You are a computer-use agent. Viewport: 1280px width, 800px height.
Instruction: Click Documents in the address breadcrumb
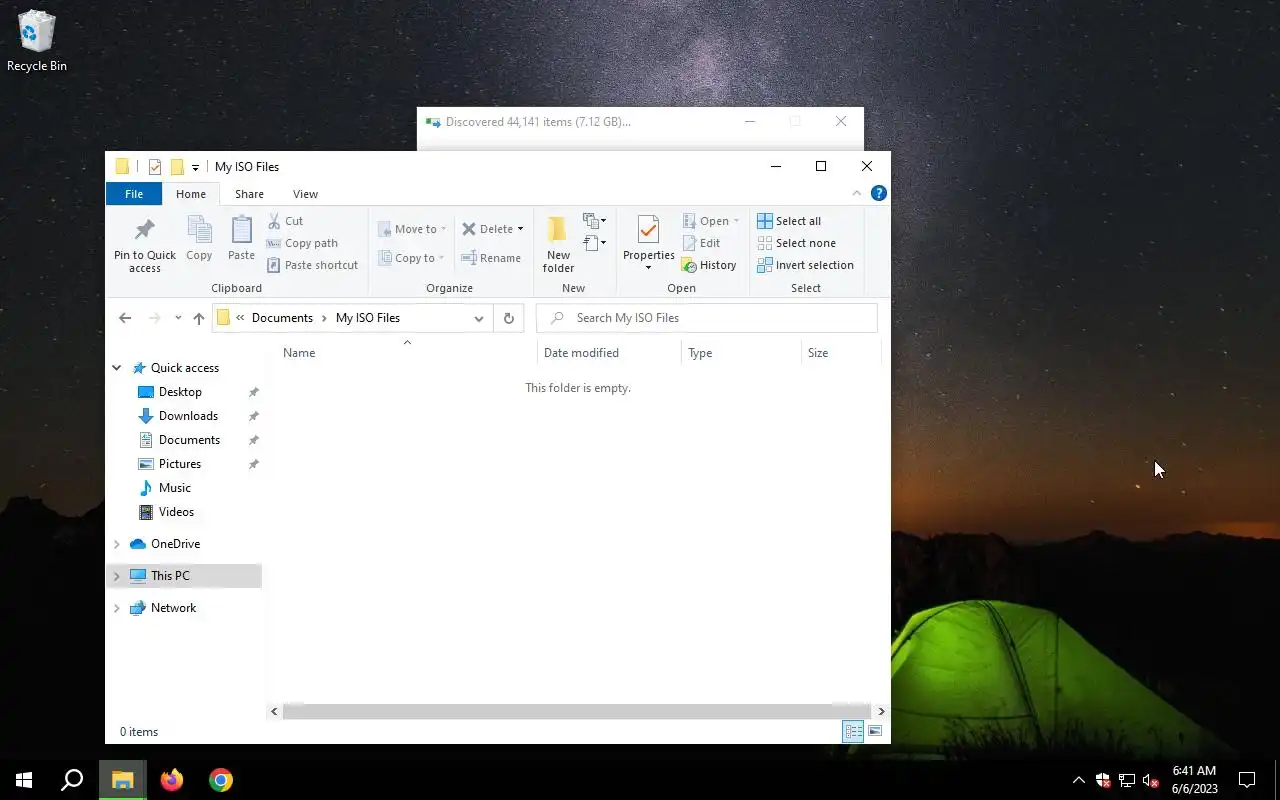282,318
